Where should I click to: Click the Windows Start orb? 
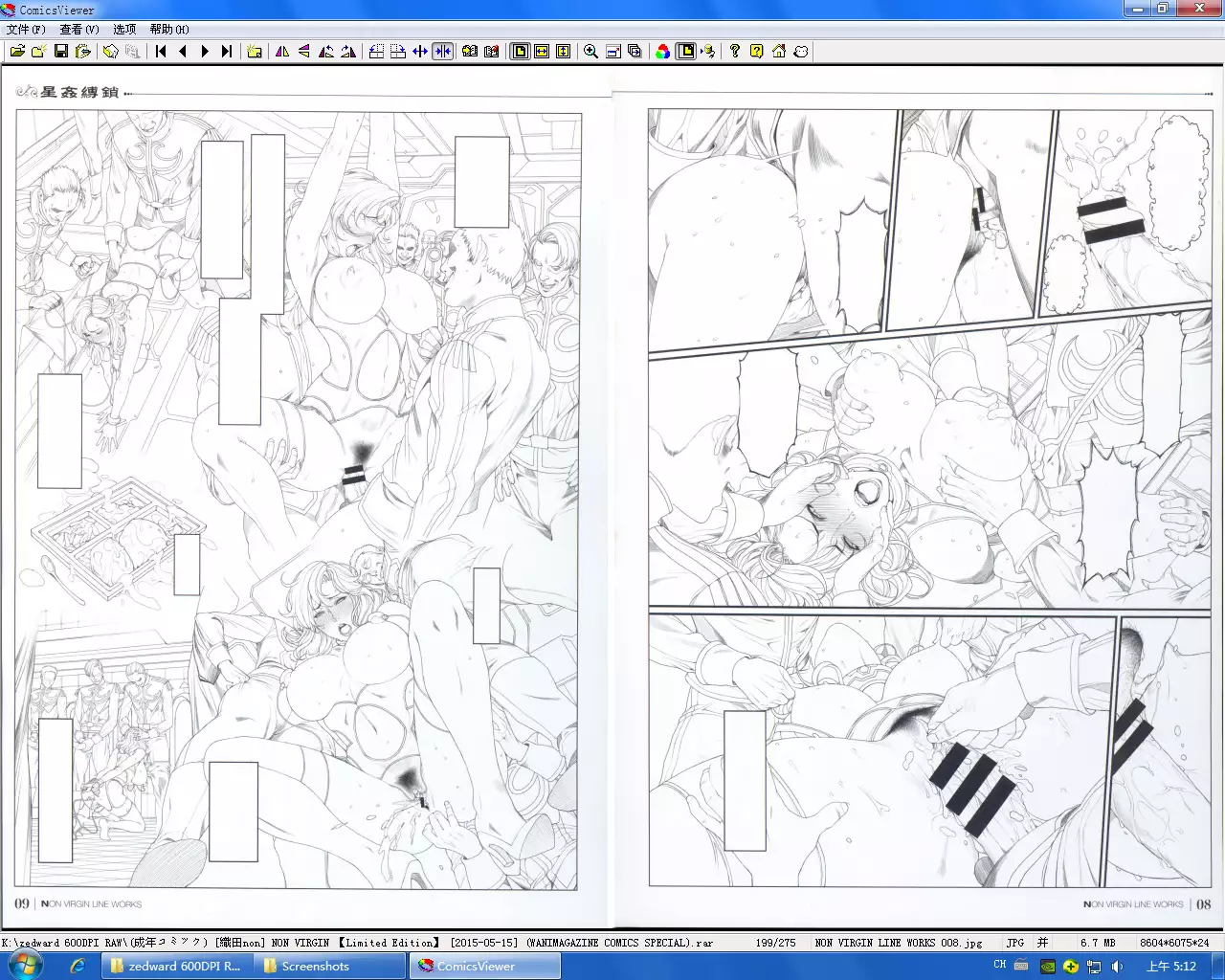[x=26, y=965]
